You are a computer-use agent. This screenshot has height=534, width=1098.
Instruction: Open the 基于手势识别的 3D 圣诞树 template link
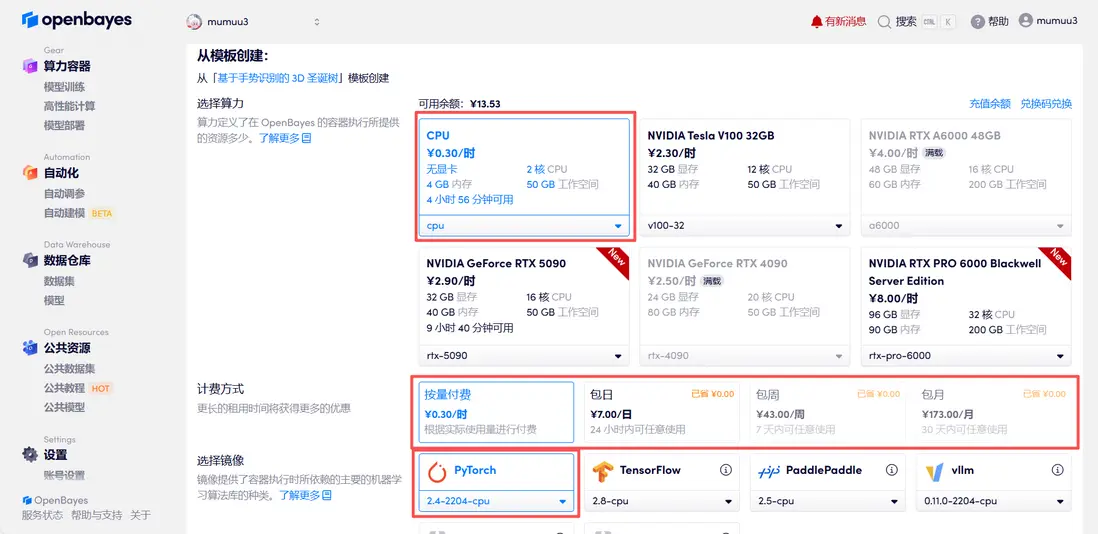(x=279, y=78)
